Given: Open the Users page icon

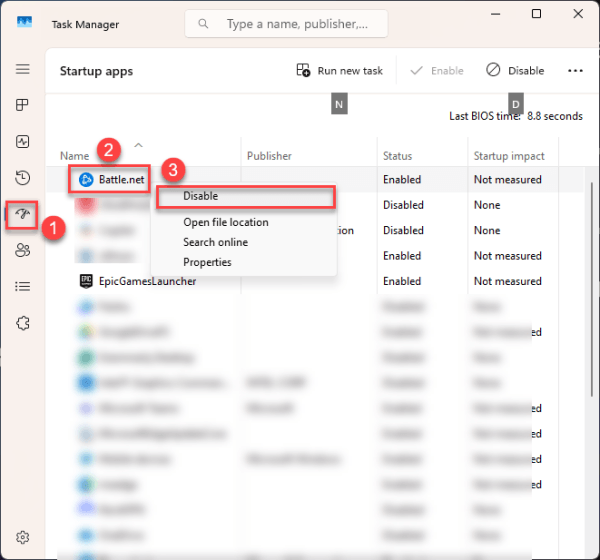Looking at the screenshot, I should 22,250.
